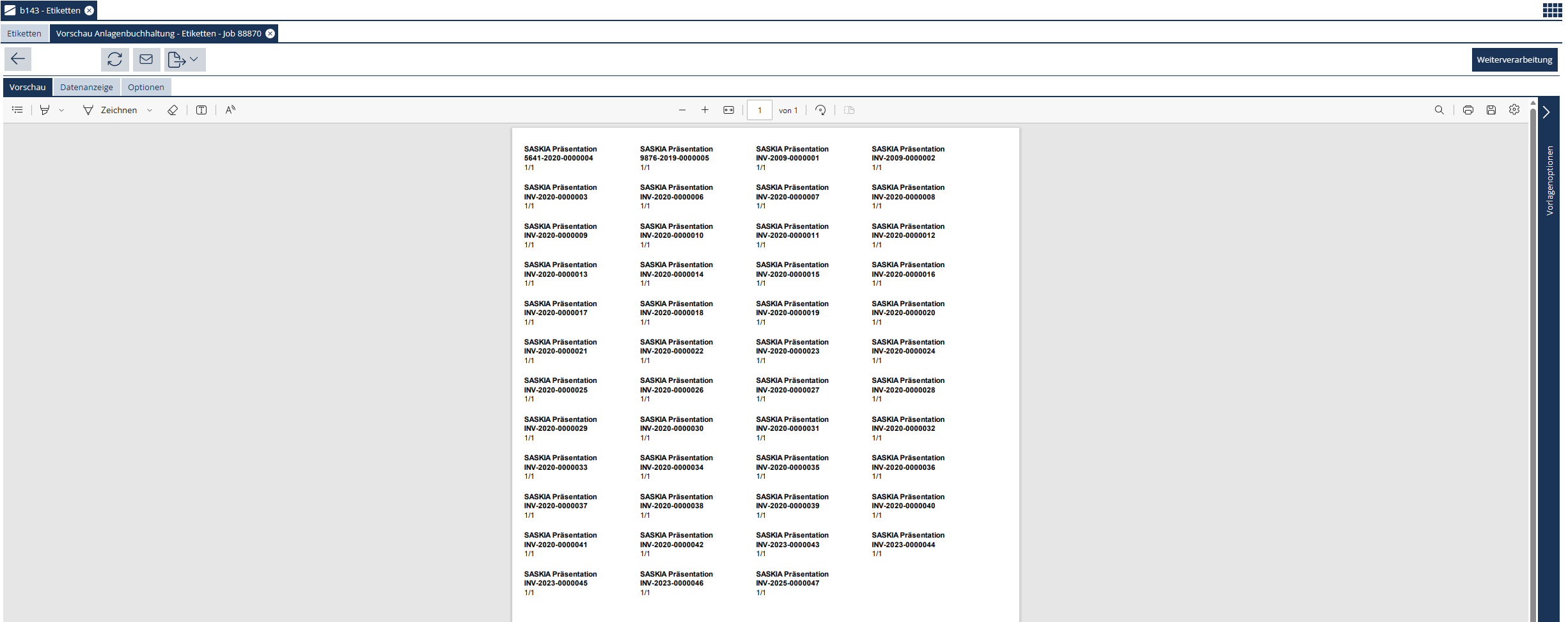Toggle the table of contents pane
The image size is (1568, 622).
(17, 110)
